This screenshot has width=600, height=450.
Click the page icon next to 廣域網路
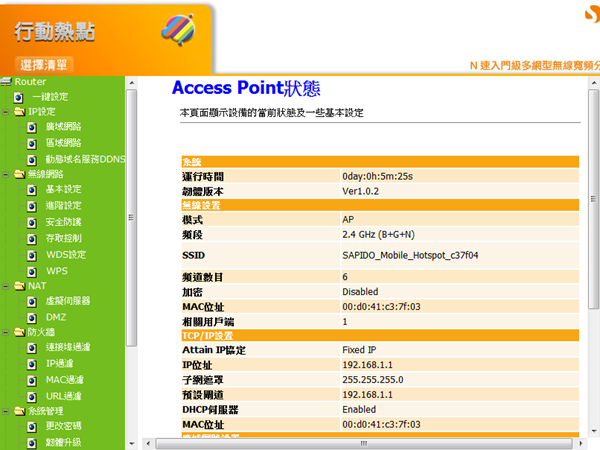[32, 127]
